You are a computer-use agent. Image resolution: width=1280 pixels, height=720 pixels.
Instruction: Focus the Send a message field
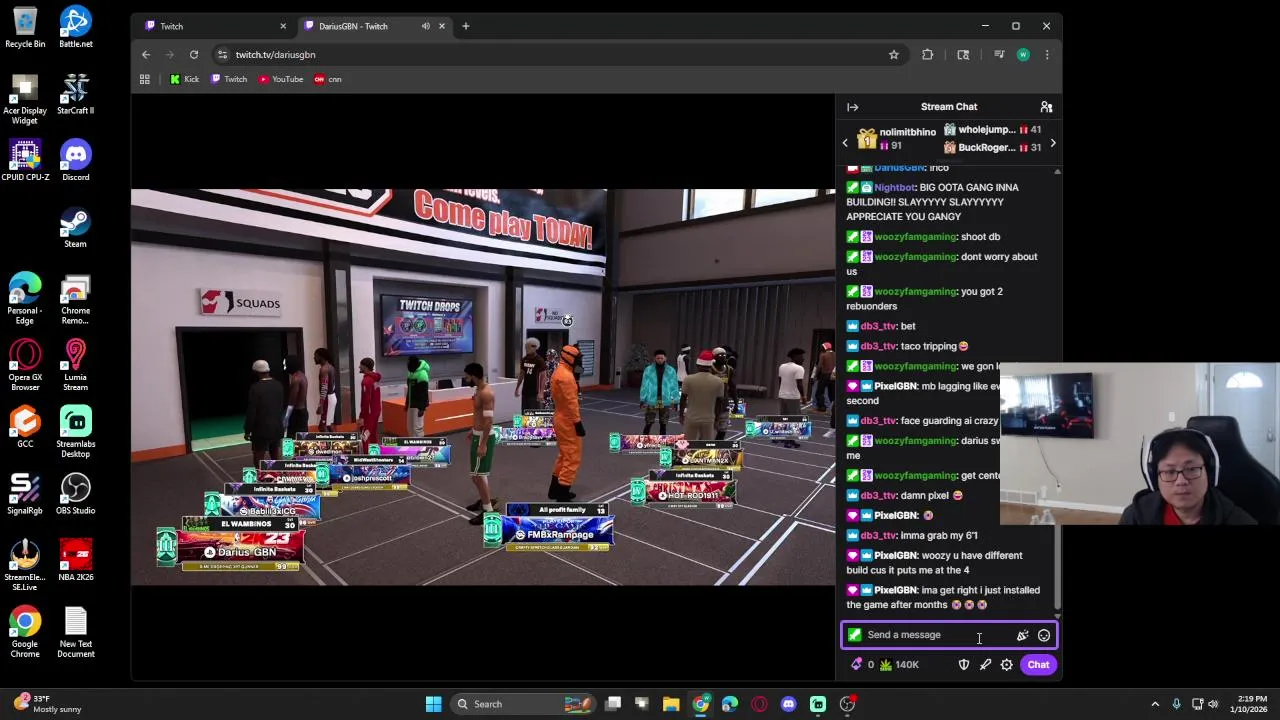coord(949,635)
